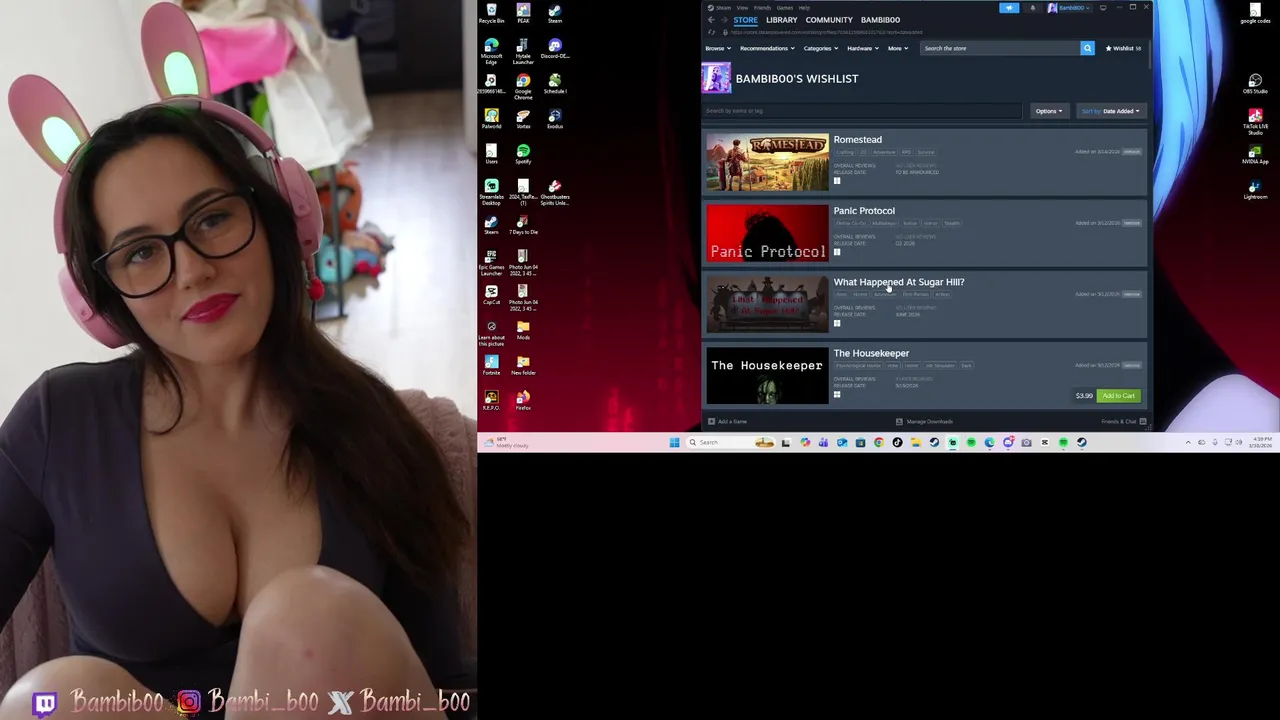Open the BAMBIBOO profile tab

tap(880, 20)
